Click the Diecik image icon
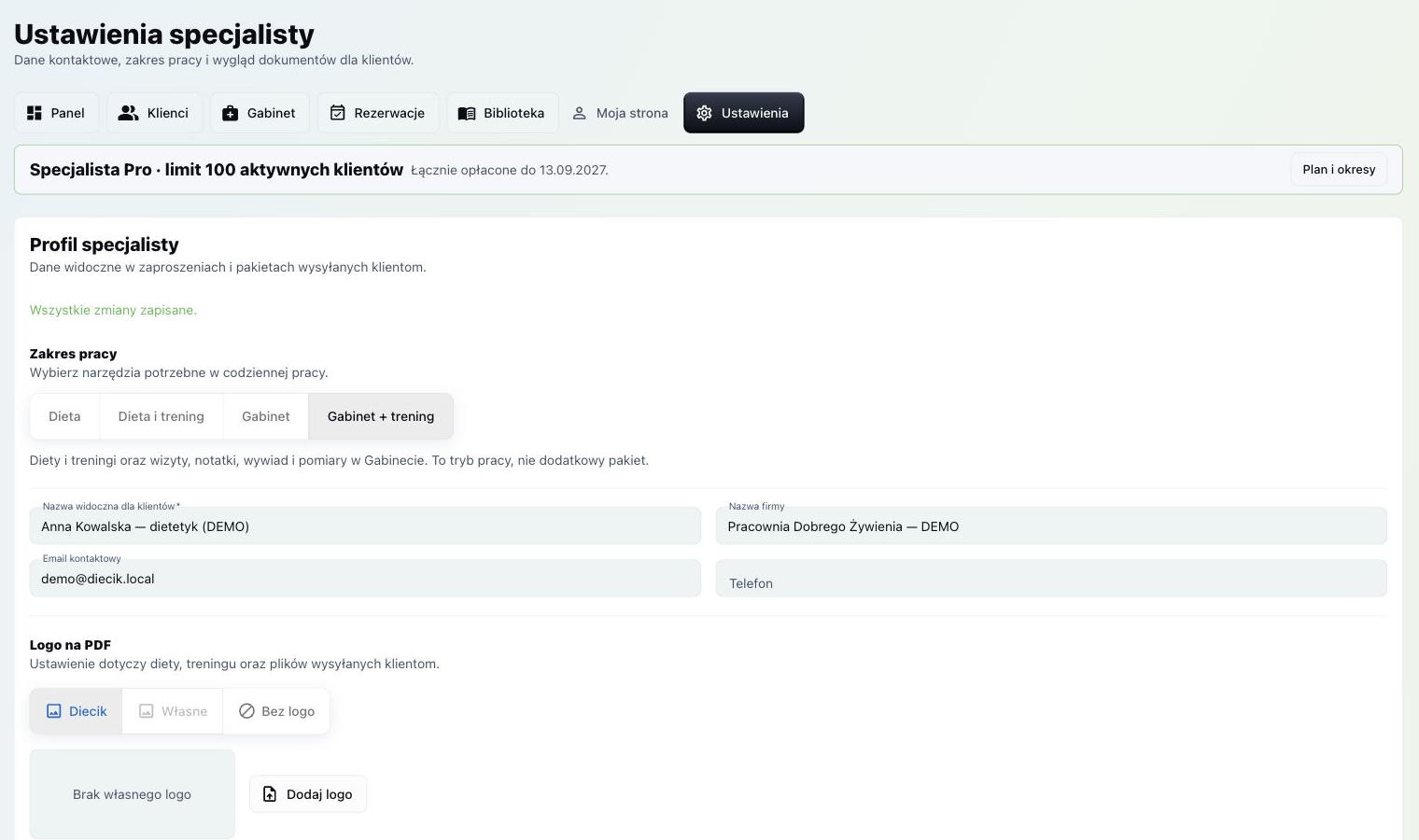Viewport: 1419px width, 840px height. [x=54, y=711]
